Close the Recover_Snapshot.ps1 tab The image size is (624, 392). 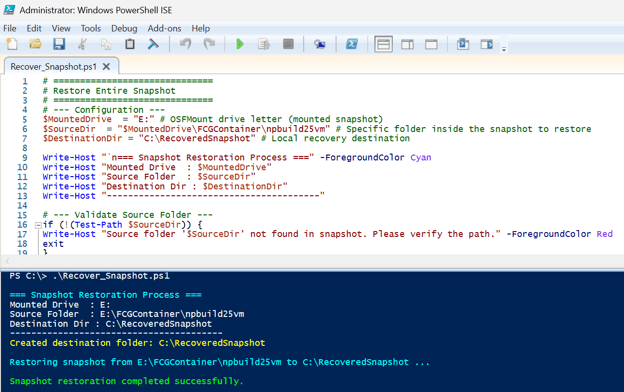point(106,66)
